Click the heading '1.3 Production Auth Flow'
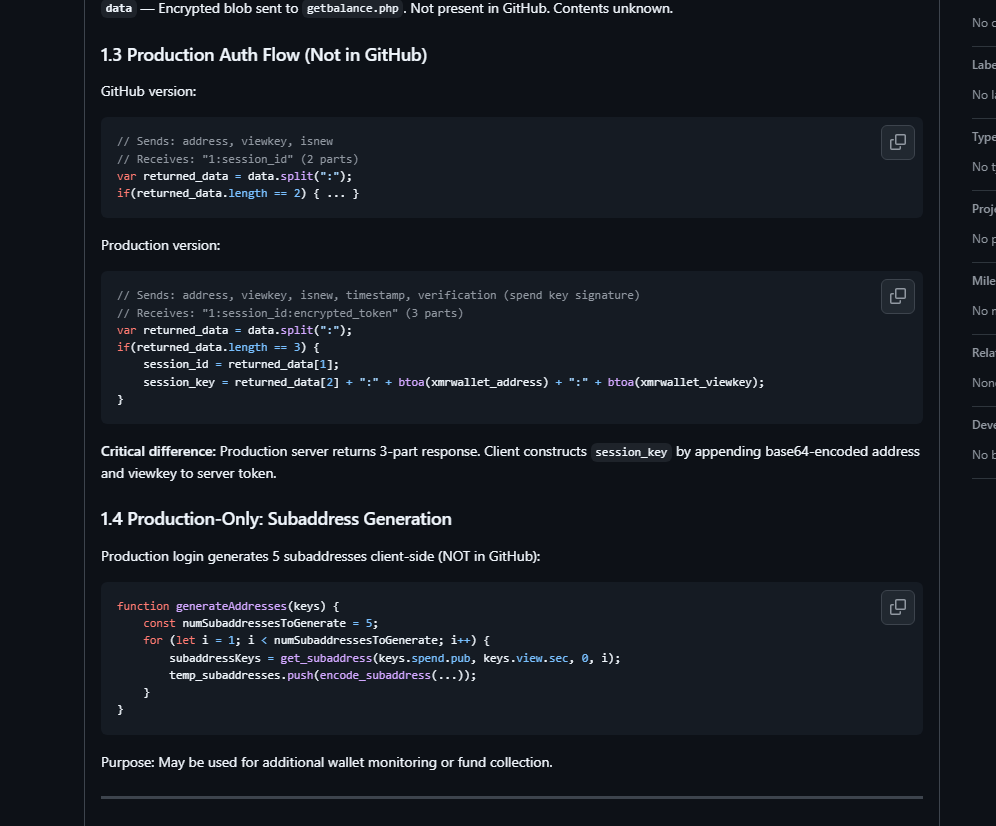 coord(263,55)
